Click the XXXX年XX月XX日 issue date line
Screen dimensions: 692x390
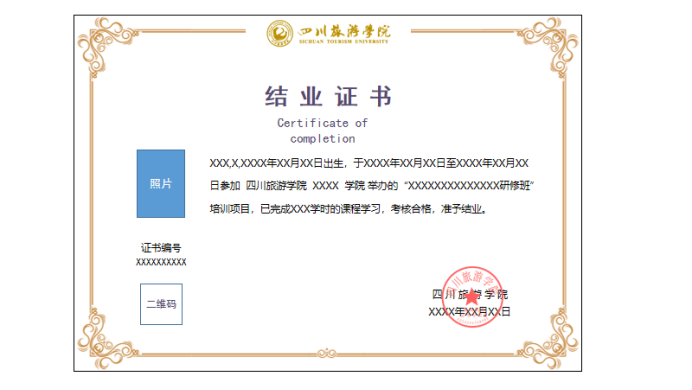470,312
